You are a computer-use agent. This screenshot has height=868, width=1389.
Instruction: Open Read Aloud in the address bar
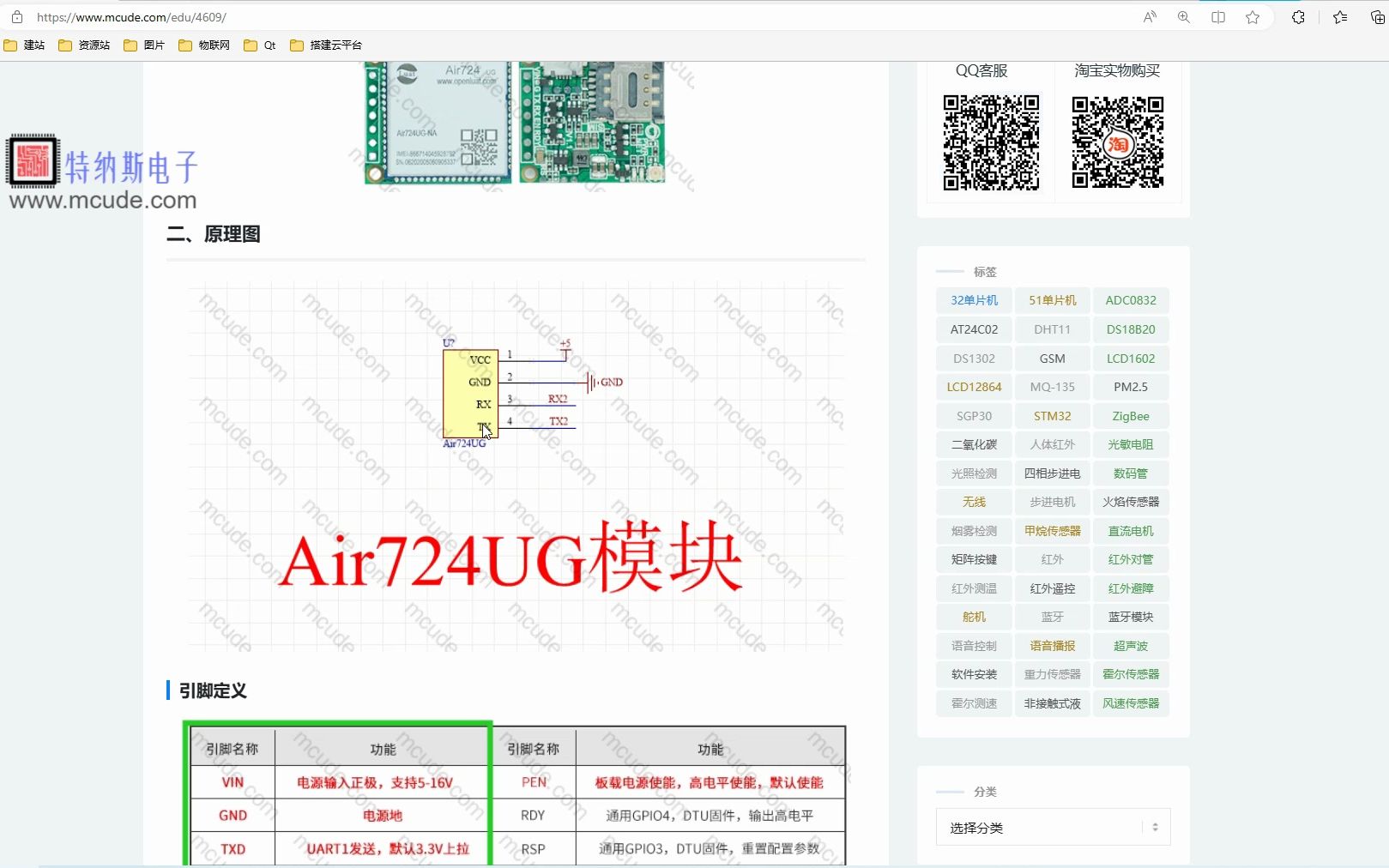[1150, 17]
